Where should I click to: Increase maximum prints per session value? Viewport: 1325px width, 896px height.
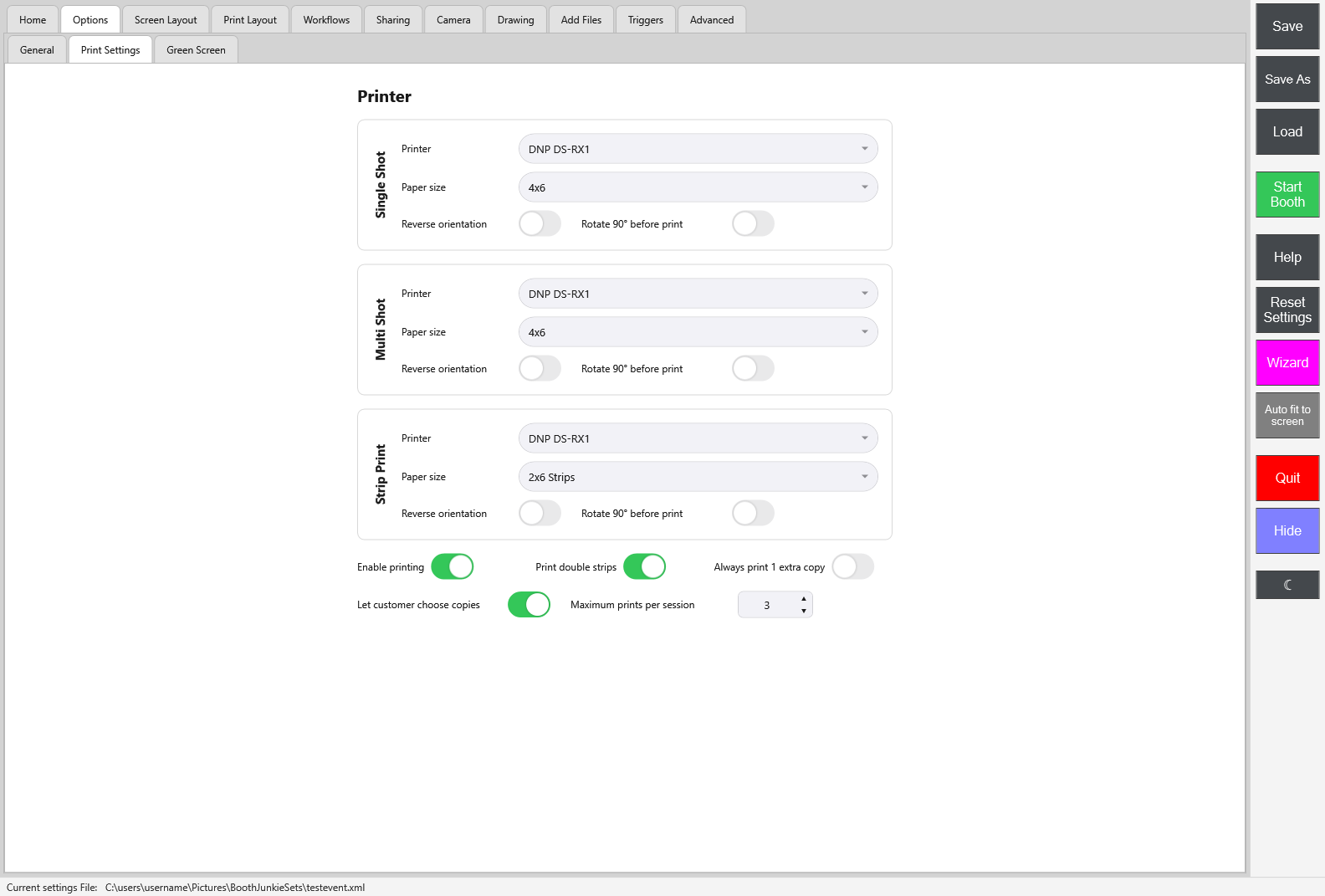coord(804,599)
